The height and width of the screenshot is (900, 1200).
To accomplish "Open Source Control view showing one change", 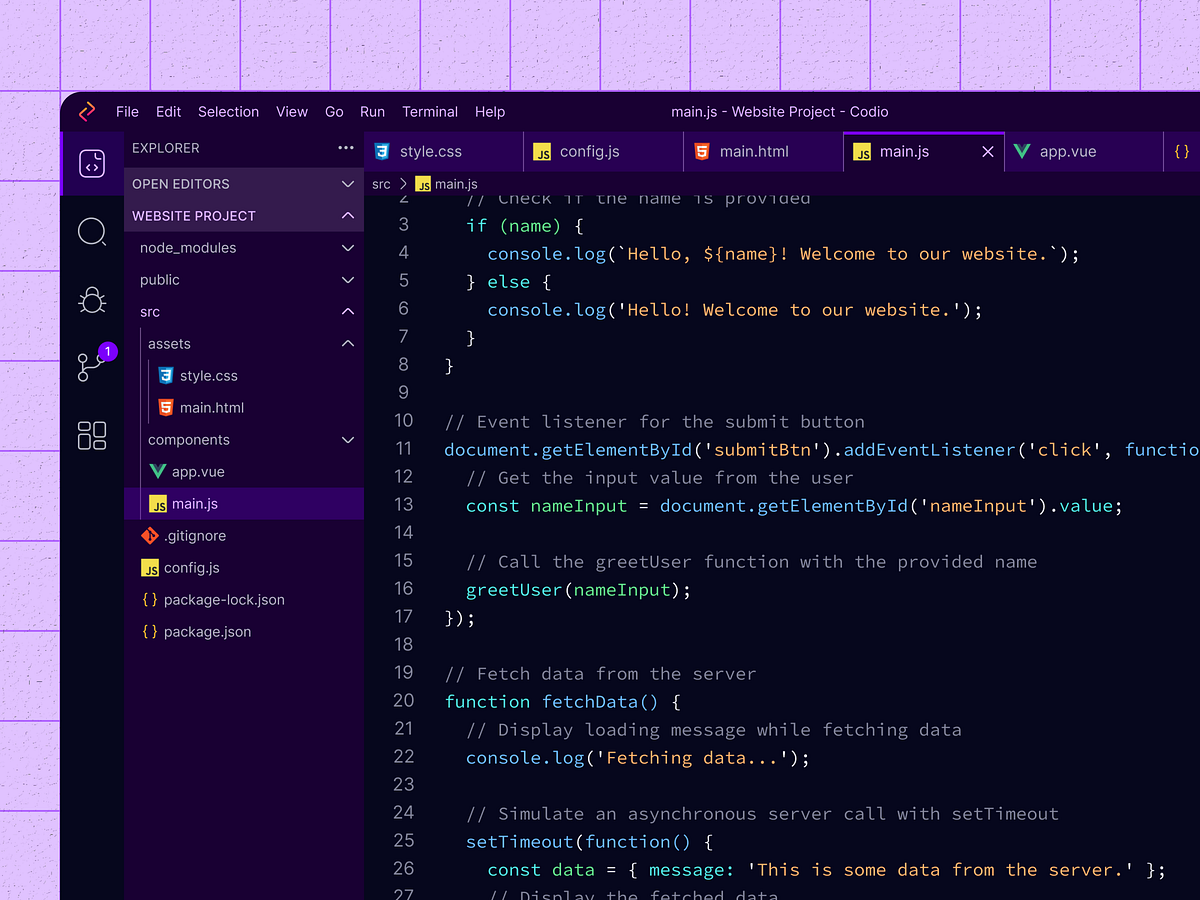I will 92,365.
